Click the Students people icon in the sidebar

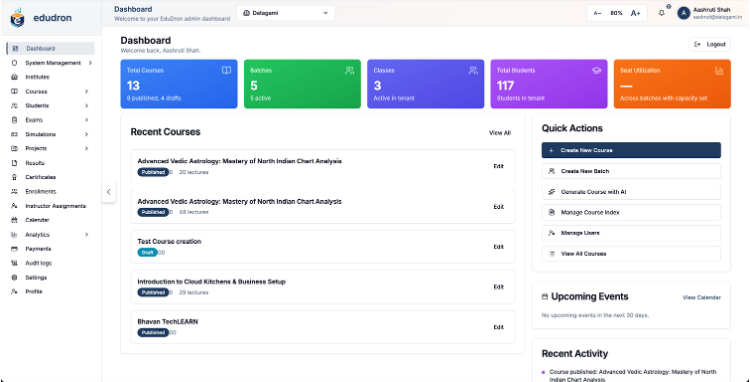tap(14, 106)
